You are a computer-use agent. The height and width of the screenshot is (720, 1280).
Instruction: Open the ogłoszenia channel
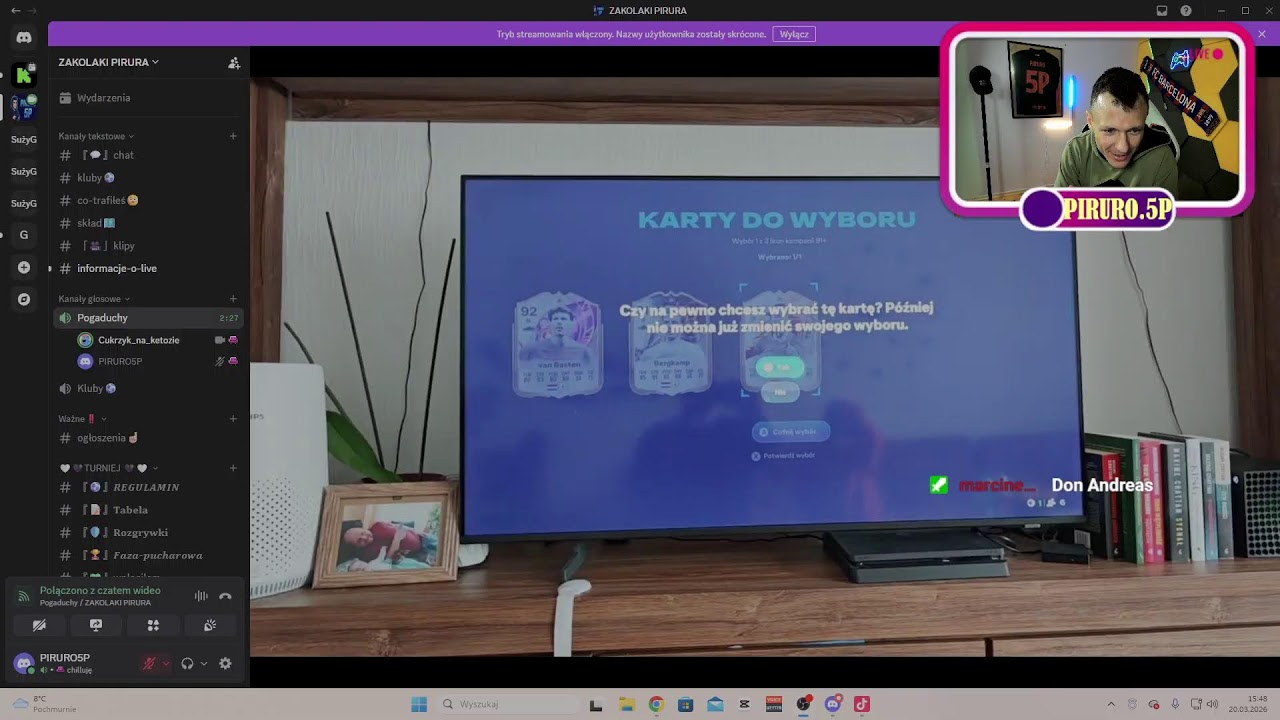[148, 438]
